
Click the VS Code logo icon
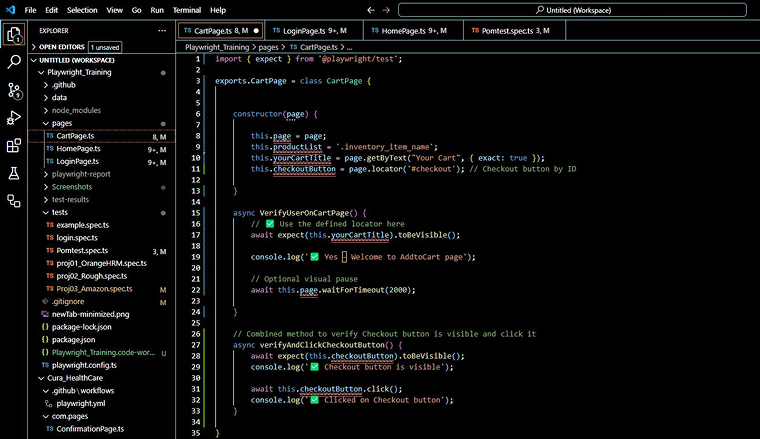pyautogui.click(x=10, y=10)
